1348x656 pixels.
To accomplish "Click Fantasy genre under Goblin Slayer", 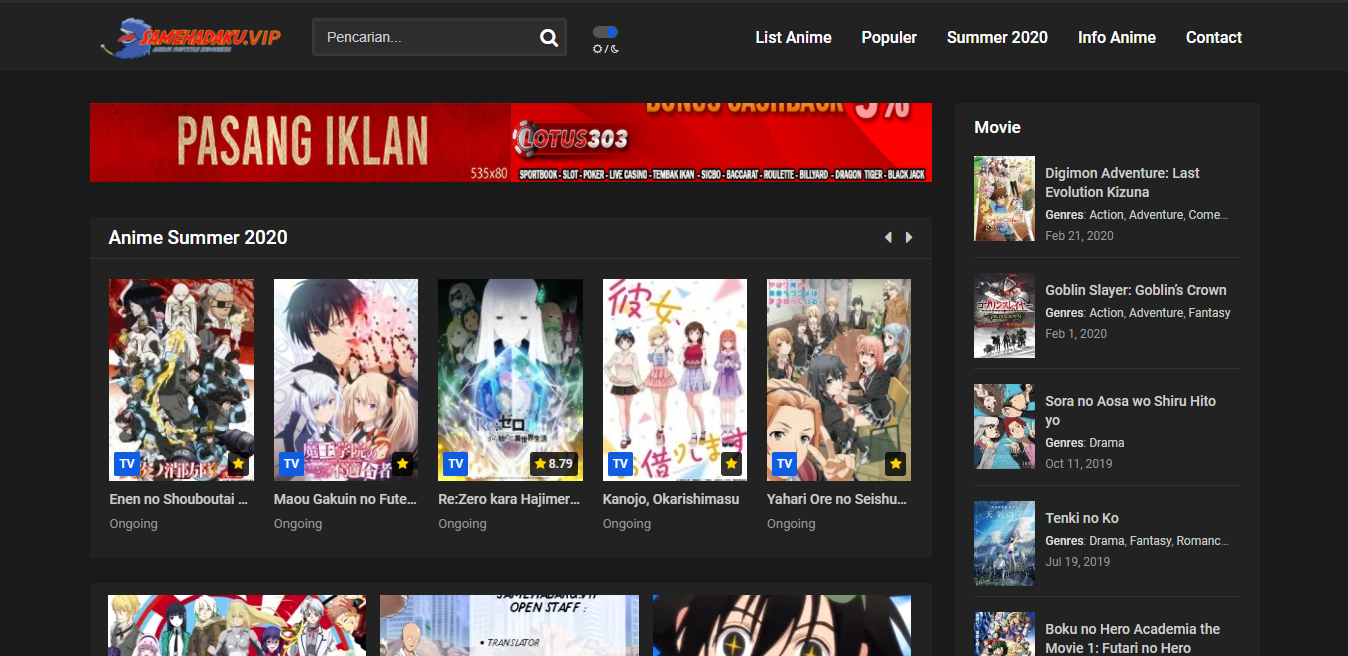I will (x=1209, y=313).
